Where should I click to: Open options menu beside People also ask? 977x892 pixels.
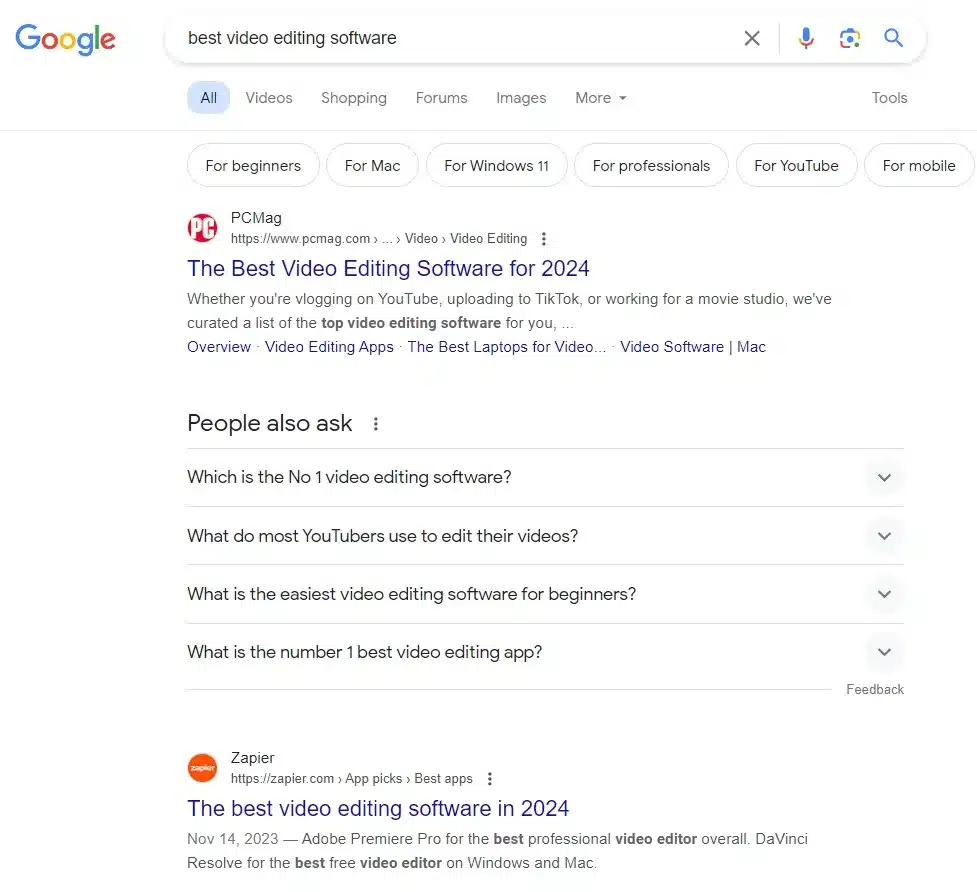click(374, 424)
